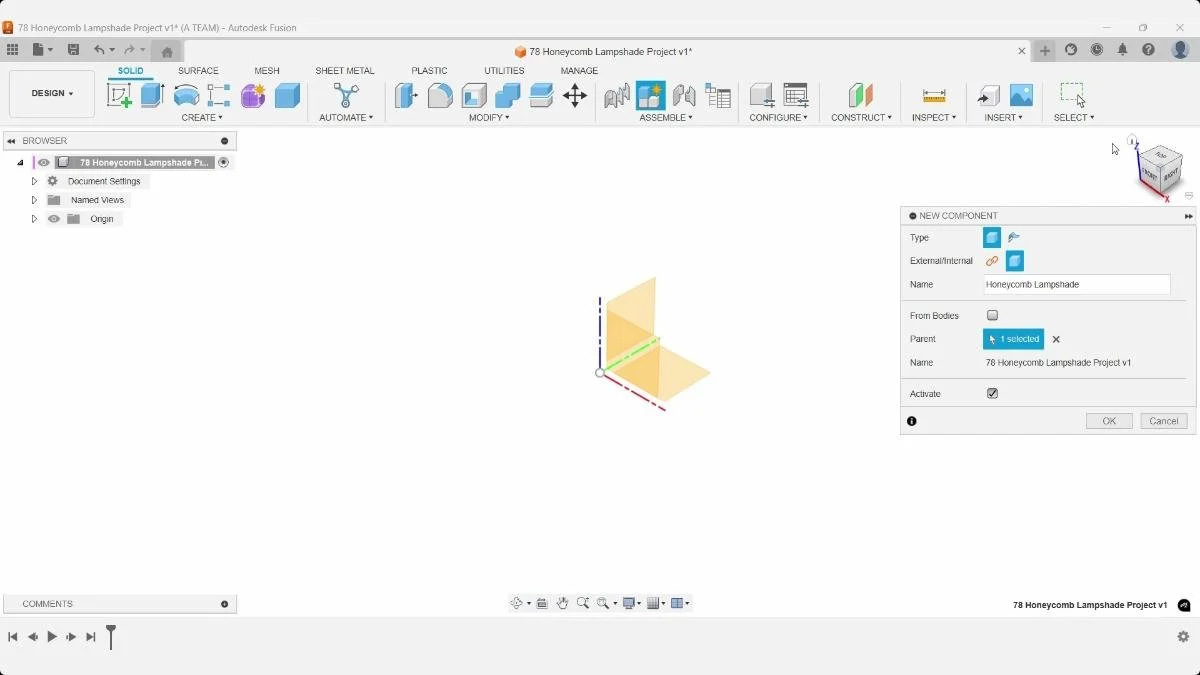Expand the Named Views node
1200x675 pixels.
[x=34, y=200]
